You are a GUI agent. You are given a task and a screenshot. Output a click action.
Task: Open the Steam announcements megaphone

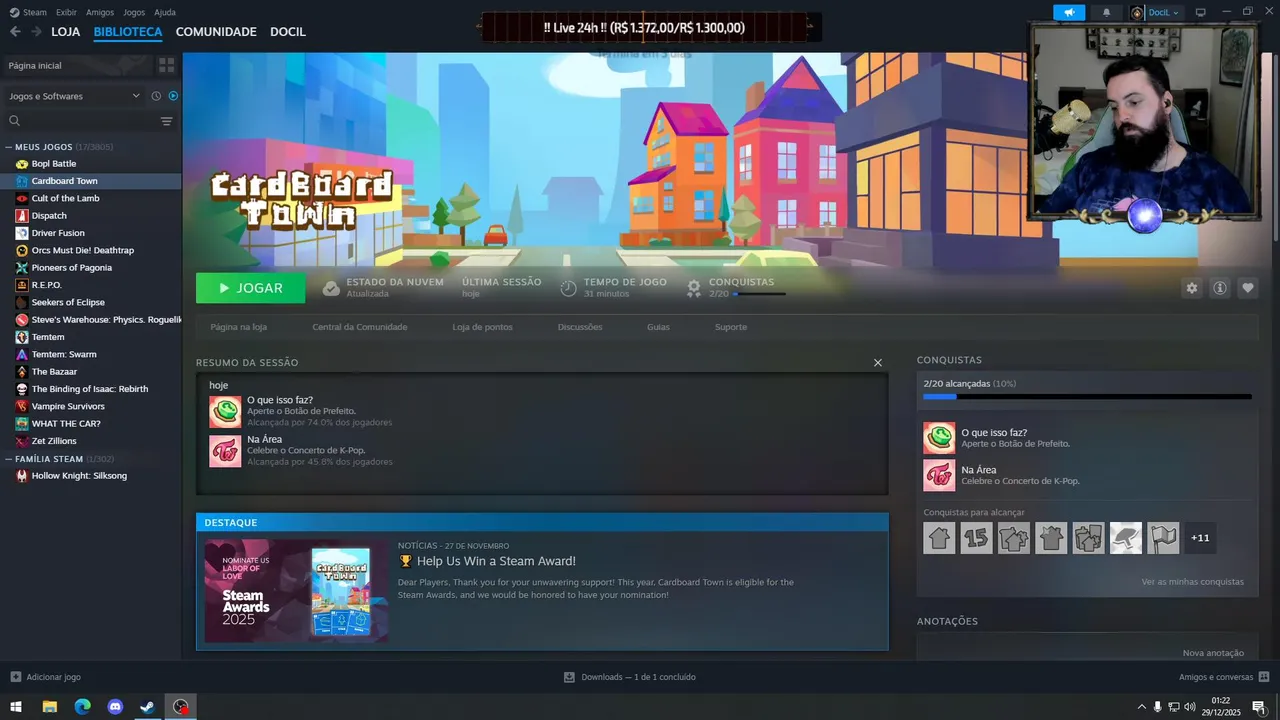point(1069,12)
